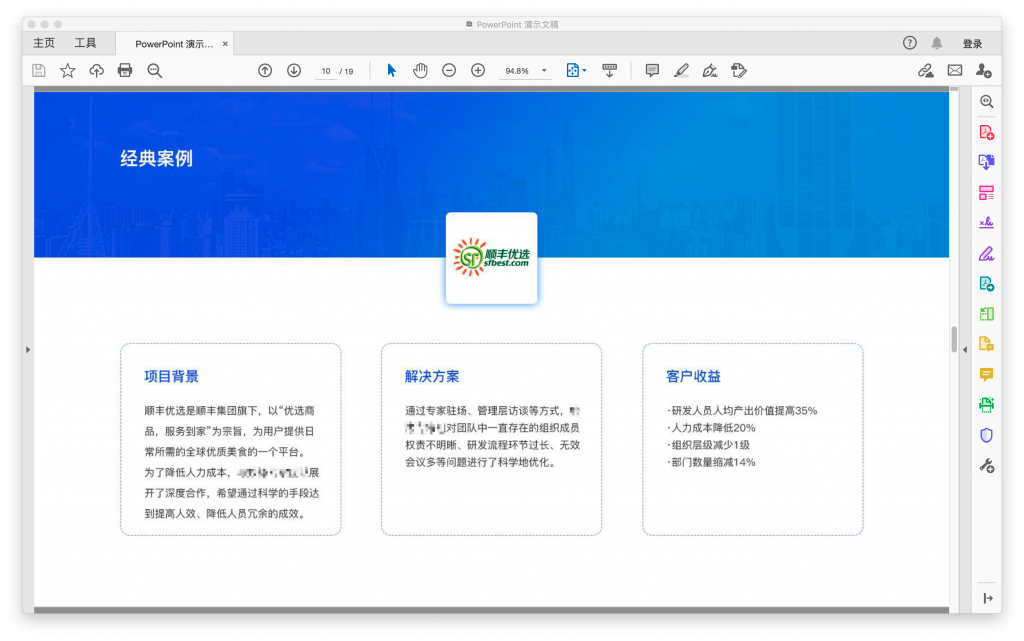This screenshot has height=641, width=1024.
Task: Open the Fill & Sign sidebar tool
Action: point(987,253)
